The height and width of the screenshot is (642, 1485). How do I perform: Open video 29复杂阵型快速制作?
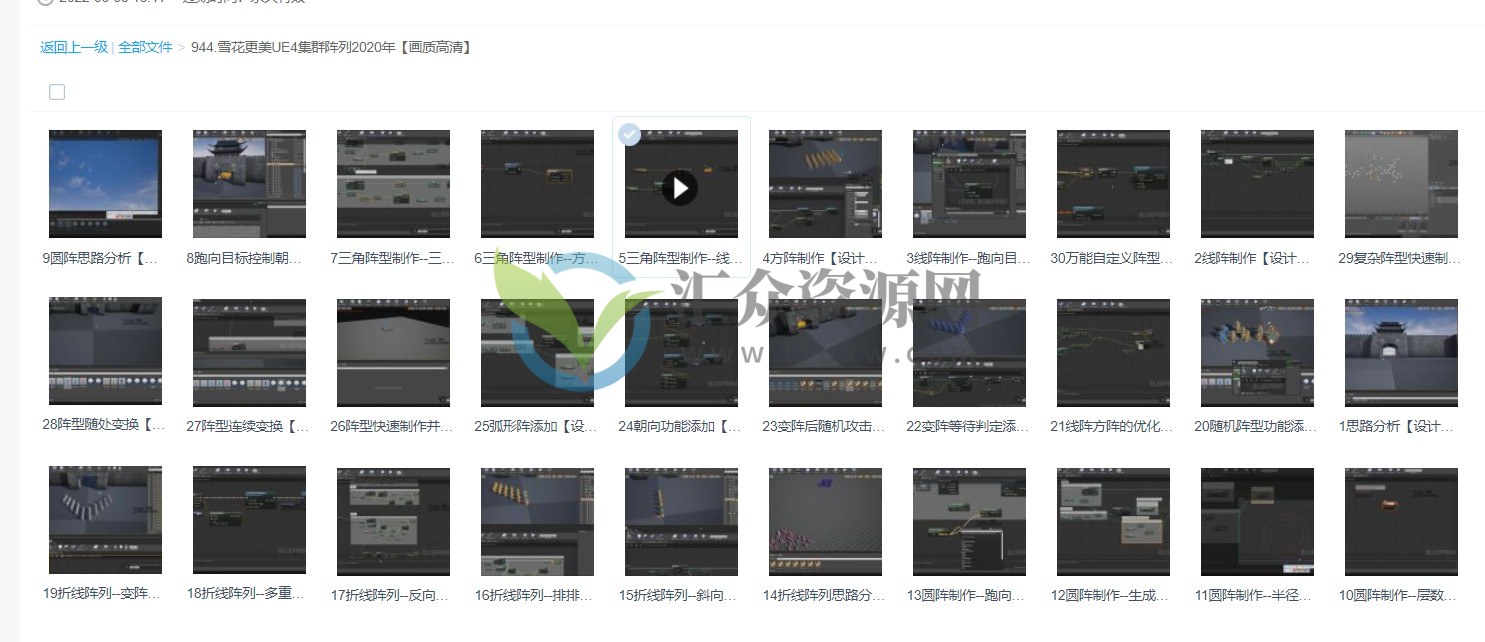(x=1401, y=184)
